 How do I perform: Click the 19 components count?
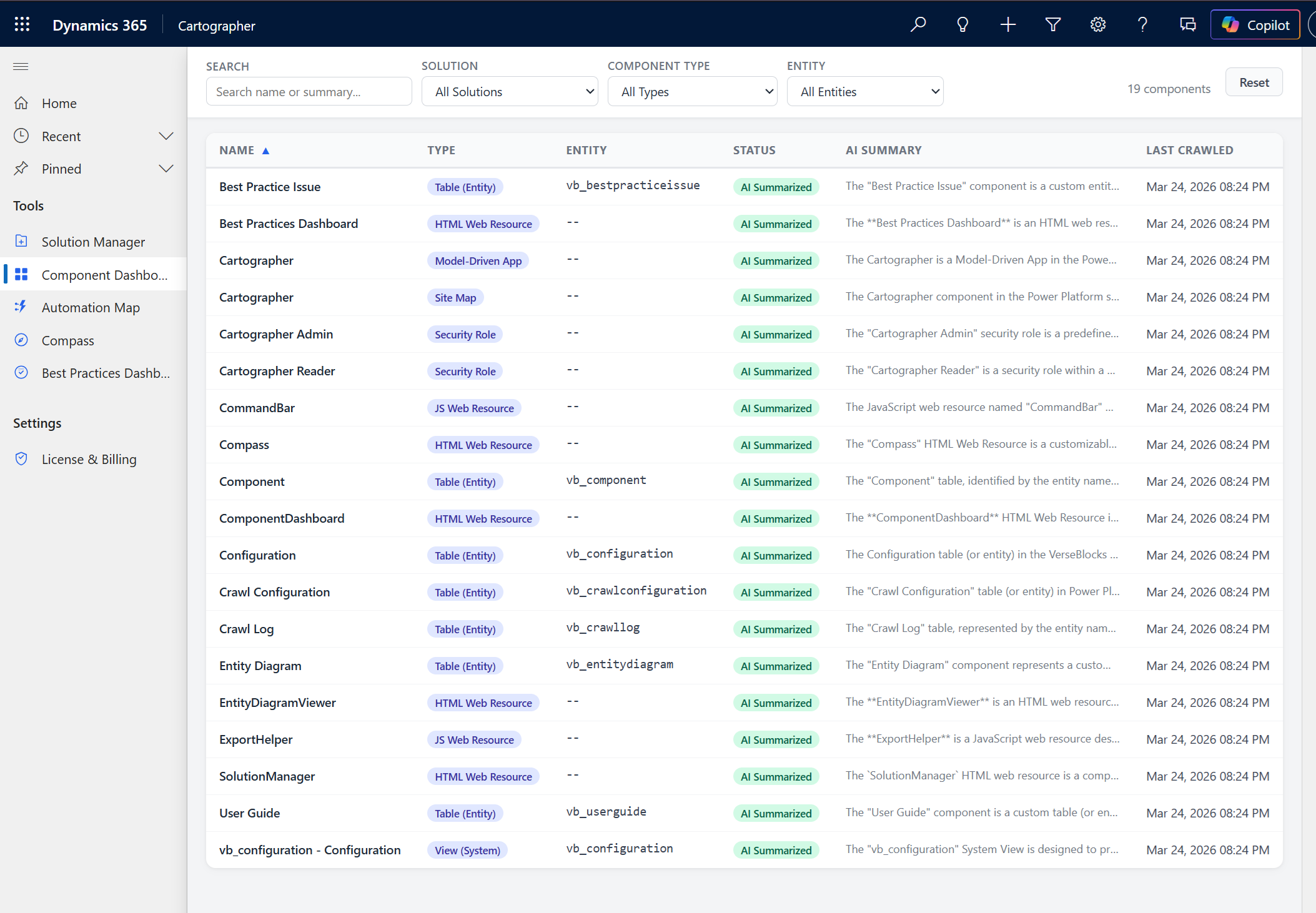tap(1169, 89)
